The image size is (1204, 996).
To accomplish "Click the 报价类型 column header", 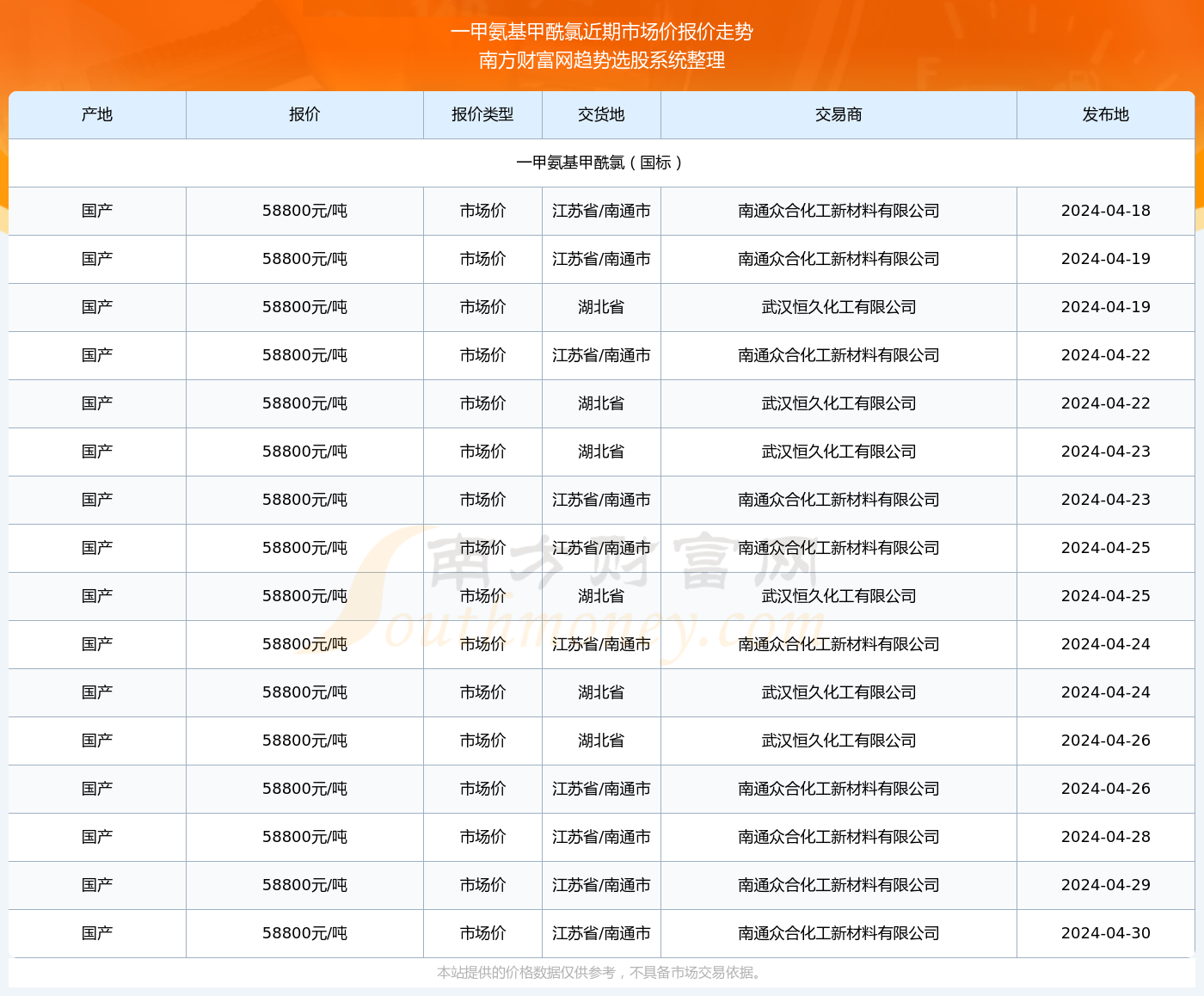I will click(482, 114).
